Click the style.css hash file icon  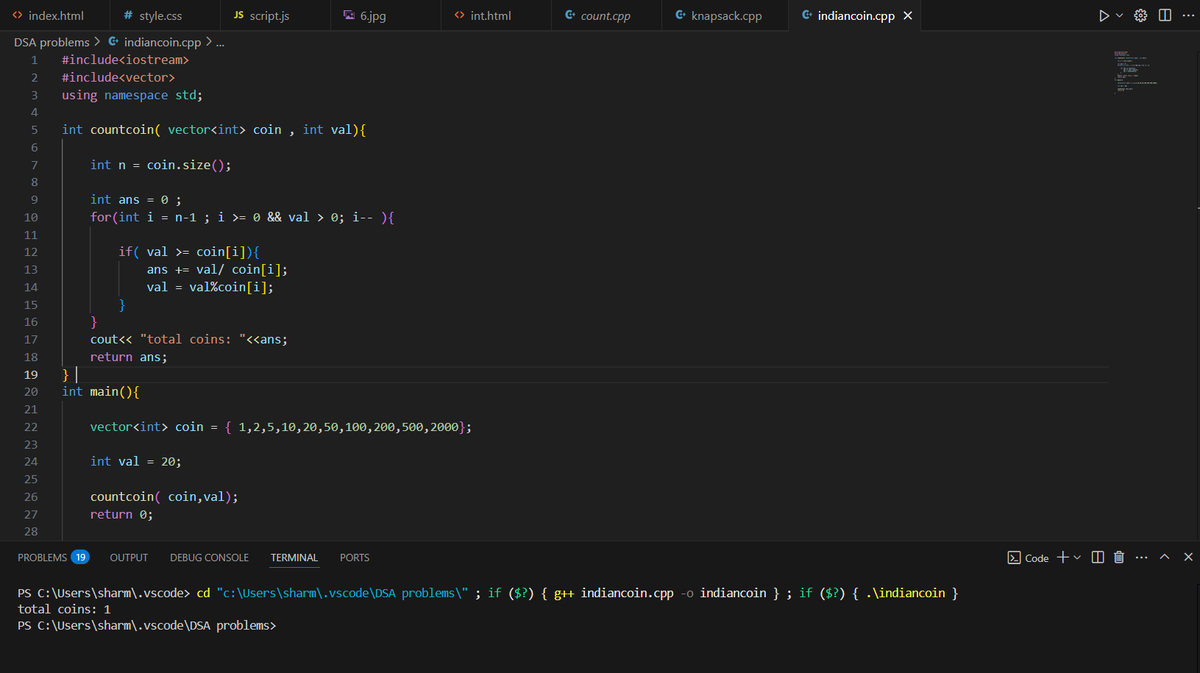coord(129,16)
